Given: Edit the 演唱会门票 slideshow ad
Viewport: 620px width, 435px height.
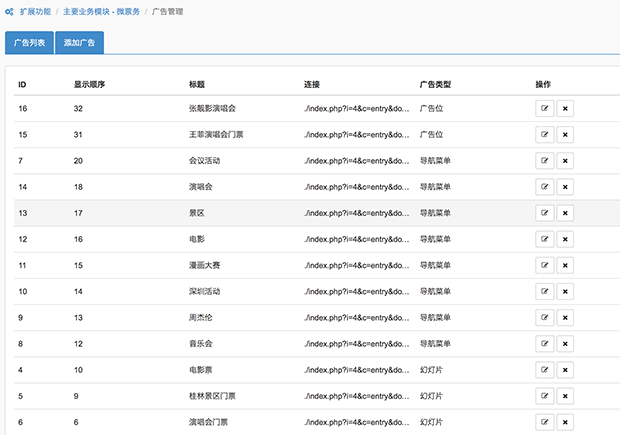Looking at the screenshot, I should [x=544, y=422].
